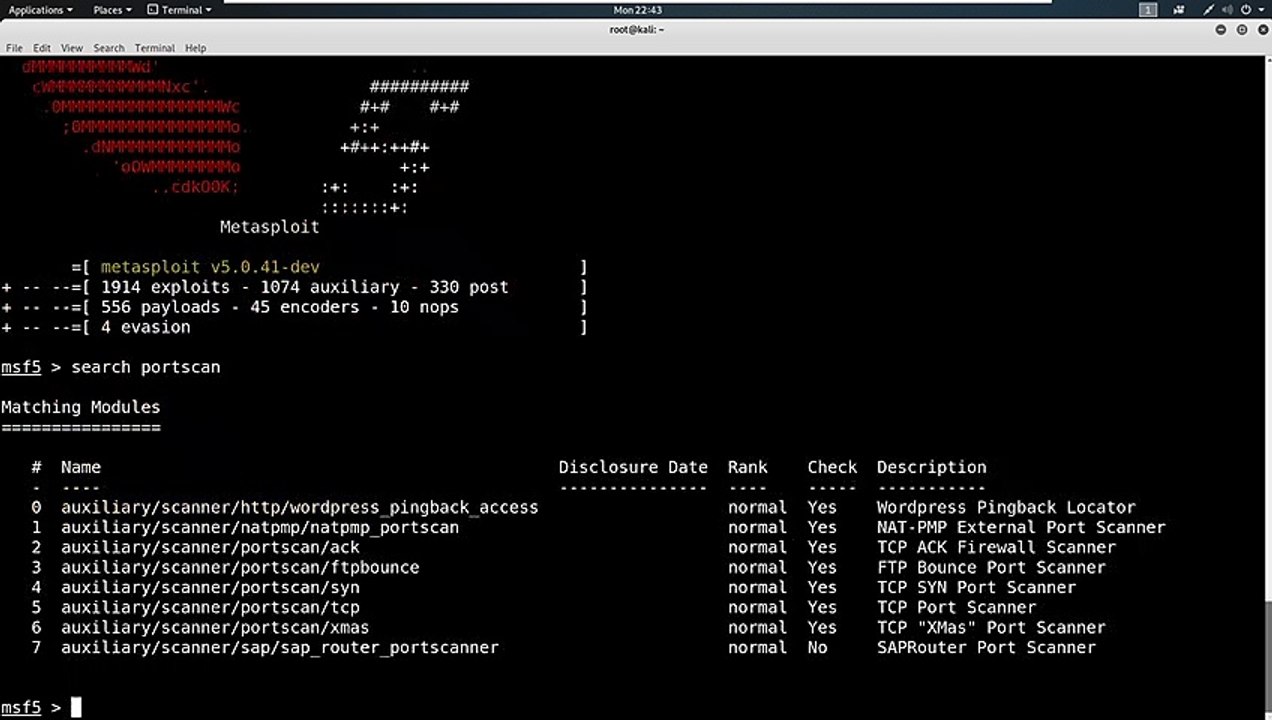Click the power icon in top bar
Screen dimensions: 1272x720
point(1247,10)
